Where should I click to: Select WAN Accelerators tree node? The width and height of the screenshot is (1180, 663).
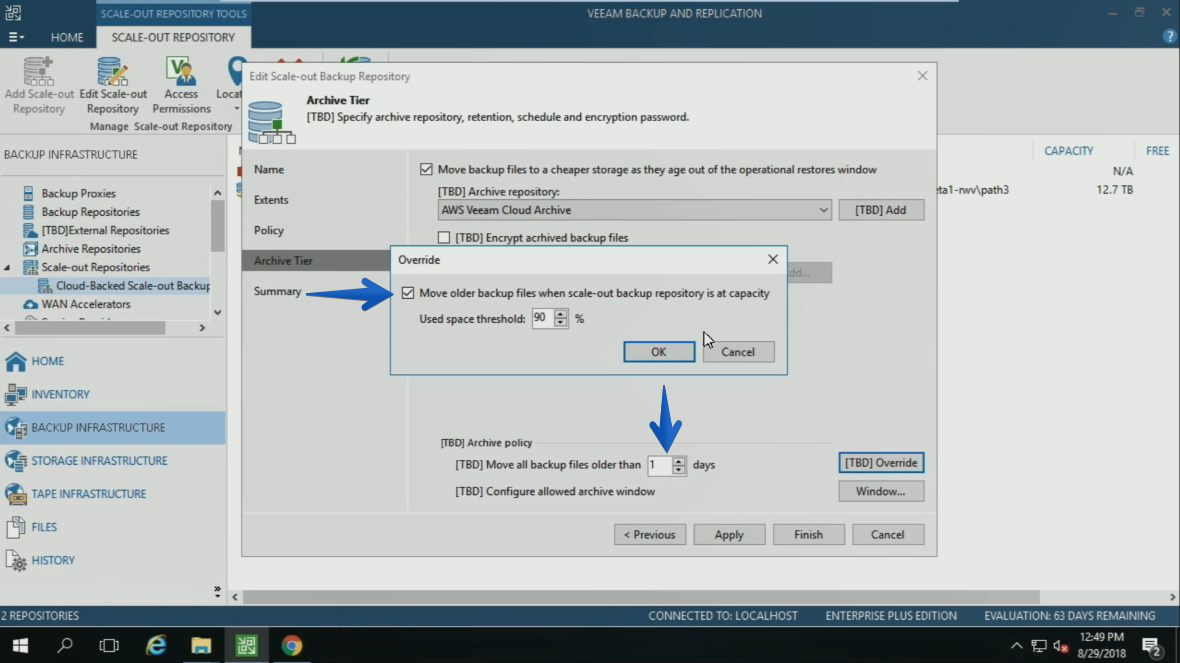coord(86,304)
